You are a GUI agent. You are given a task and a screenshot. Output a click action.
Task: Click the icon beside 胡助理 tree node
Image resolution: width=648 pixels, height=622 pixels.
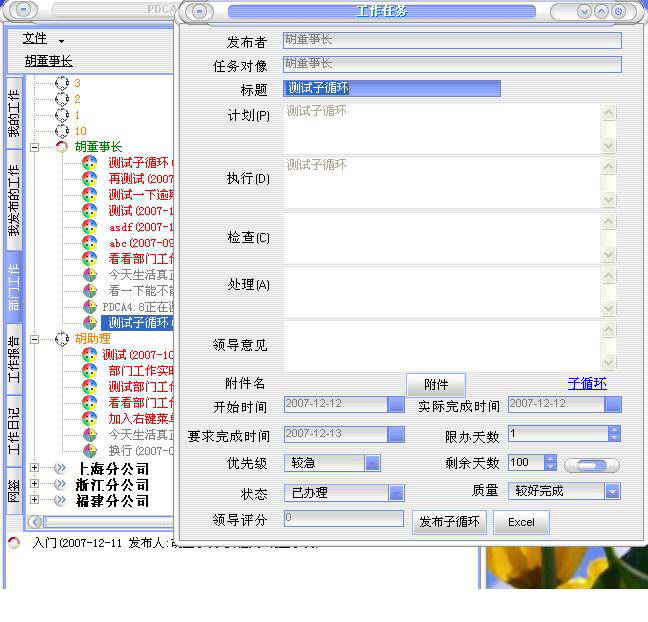coord(62,339)
